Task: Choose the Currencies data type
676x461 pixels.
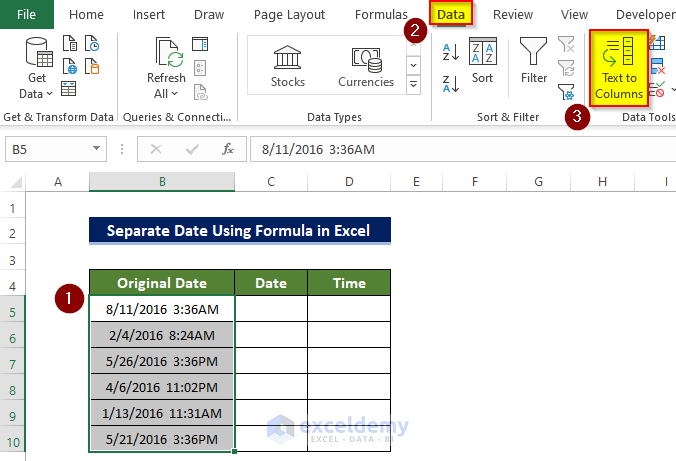Action: coord(366,65)
